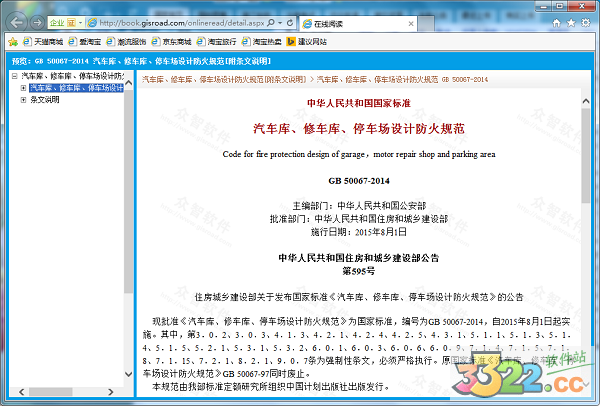Click the search magnifier in address bar
Image resolution: width=600 pixels, height=406 pixels.
point(271,23)
